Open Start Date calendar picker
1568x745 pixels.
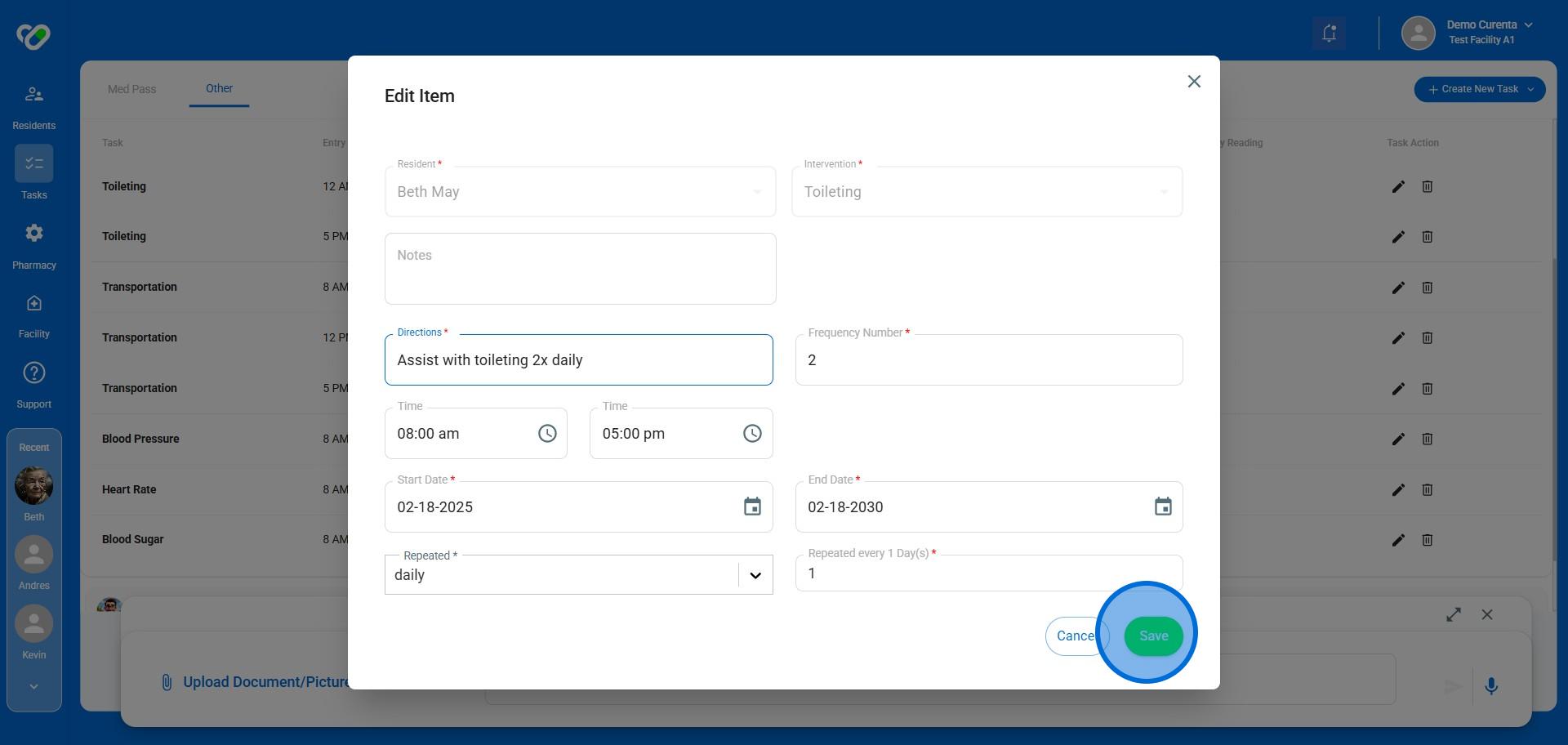pyautogui.click(x=752, y=506)
